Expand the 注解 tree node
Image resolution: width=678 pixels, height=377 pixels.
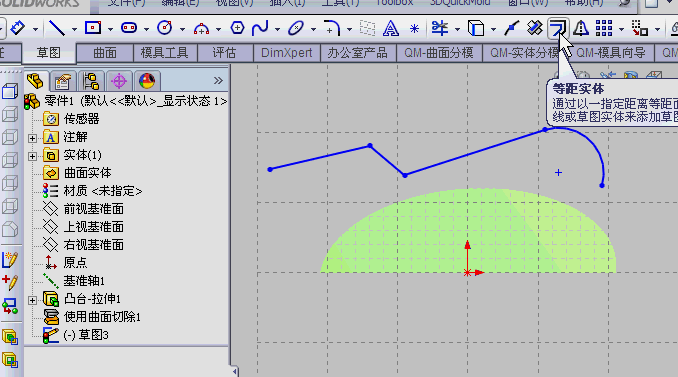[32, 138]
